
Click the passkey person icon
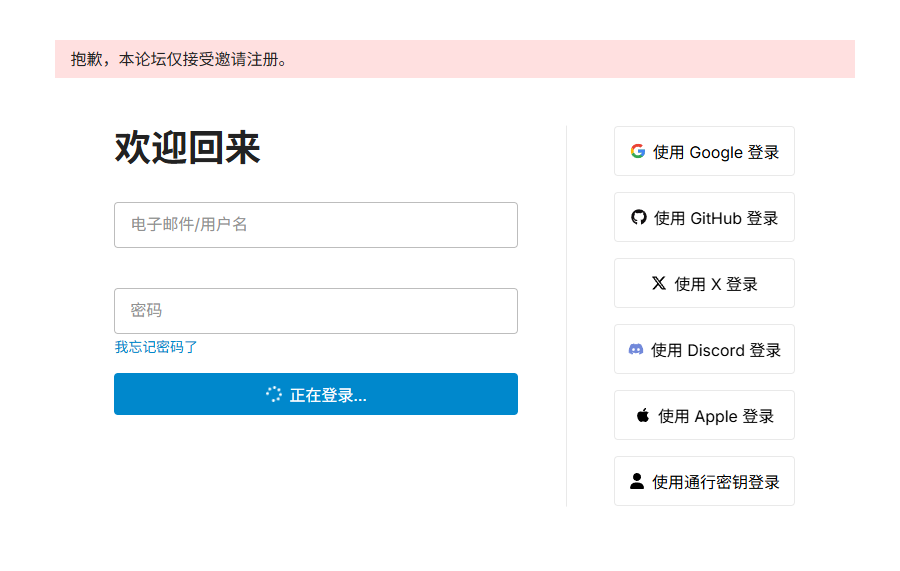tap(637, 481)
